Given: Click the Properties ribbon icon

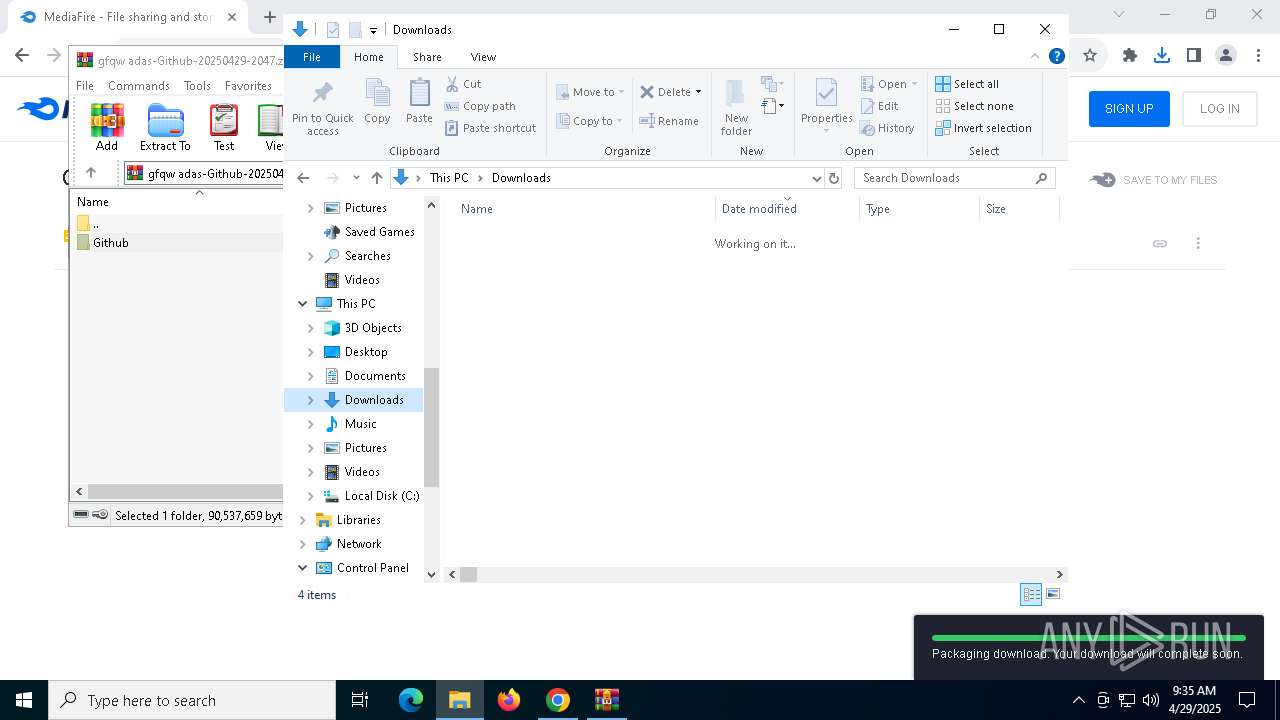Looking at the screenshot, I should (826, 103).
